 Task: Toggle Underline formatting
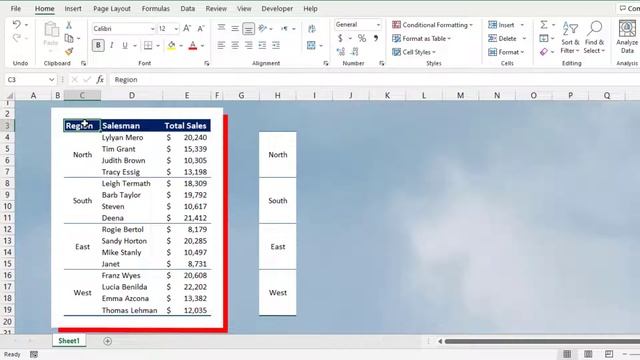(125, 45)
